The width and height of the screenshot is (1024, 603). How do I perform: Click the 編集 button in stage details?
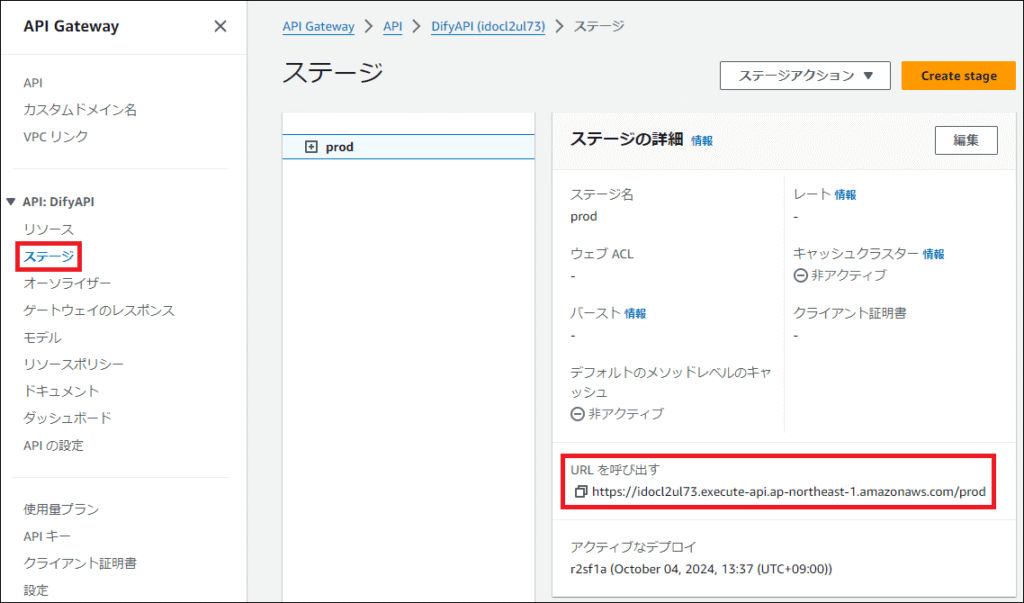coord(965,141)
